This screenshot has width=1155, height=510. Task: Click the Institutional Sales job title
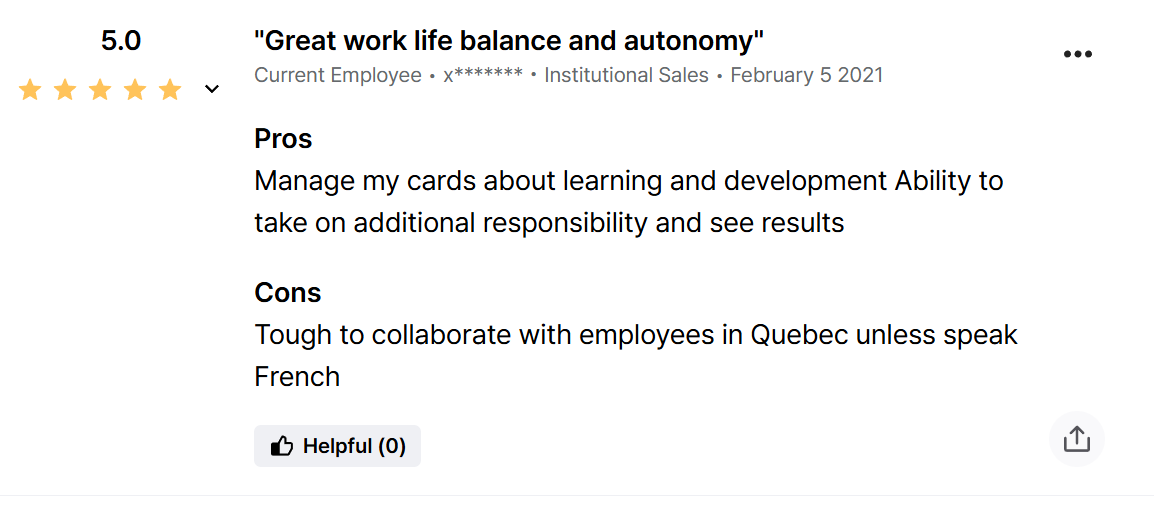[626, 75]
